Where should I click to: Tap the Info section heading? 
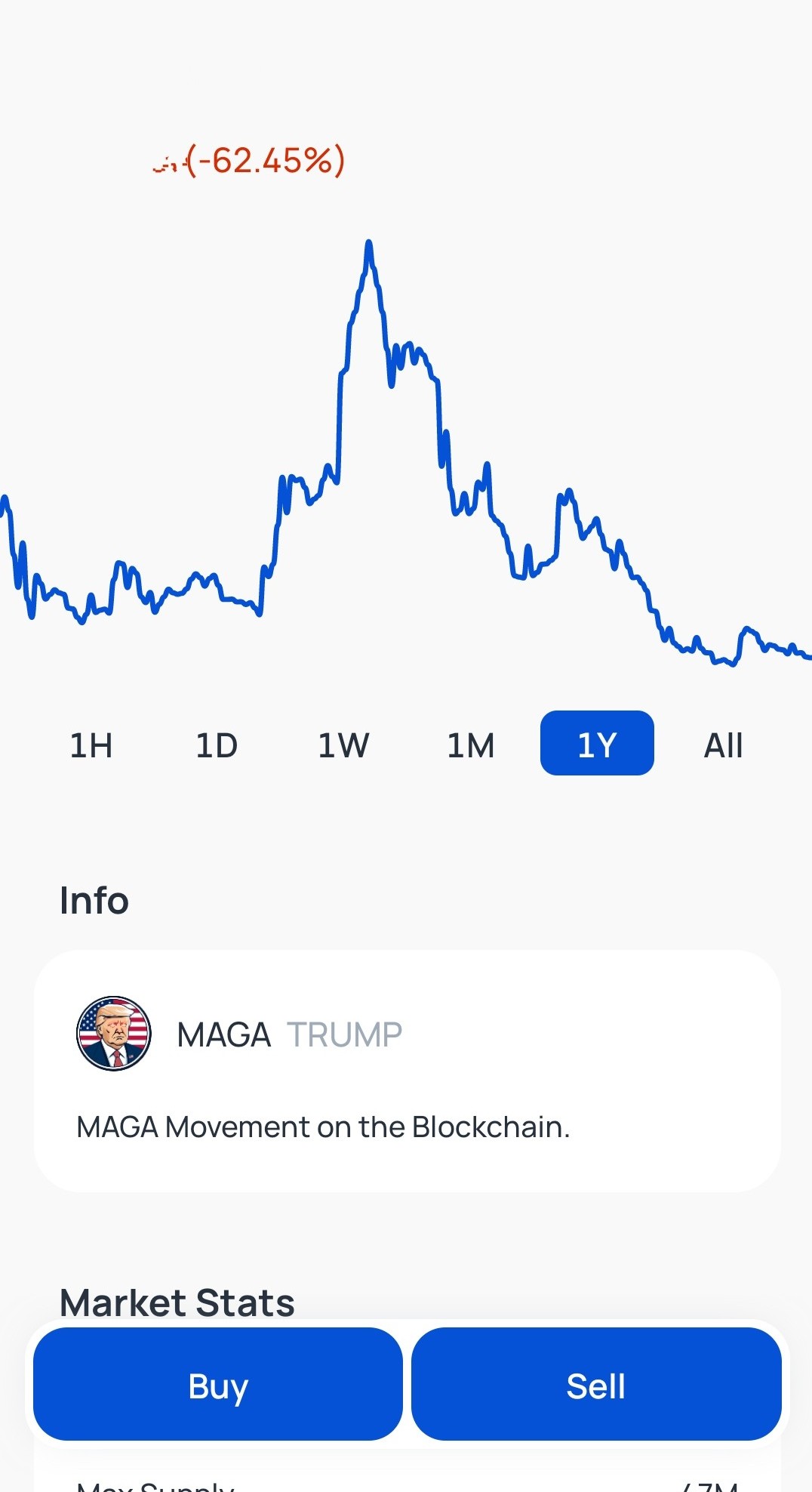click(94, 900)
